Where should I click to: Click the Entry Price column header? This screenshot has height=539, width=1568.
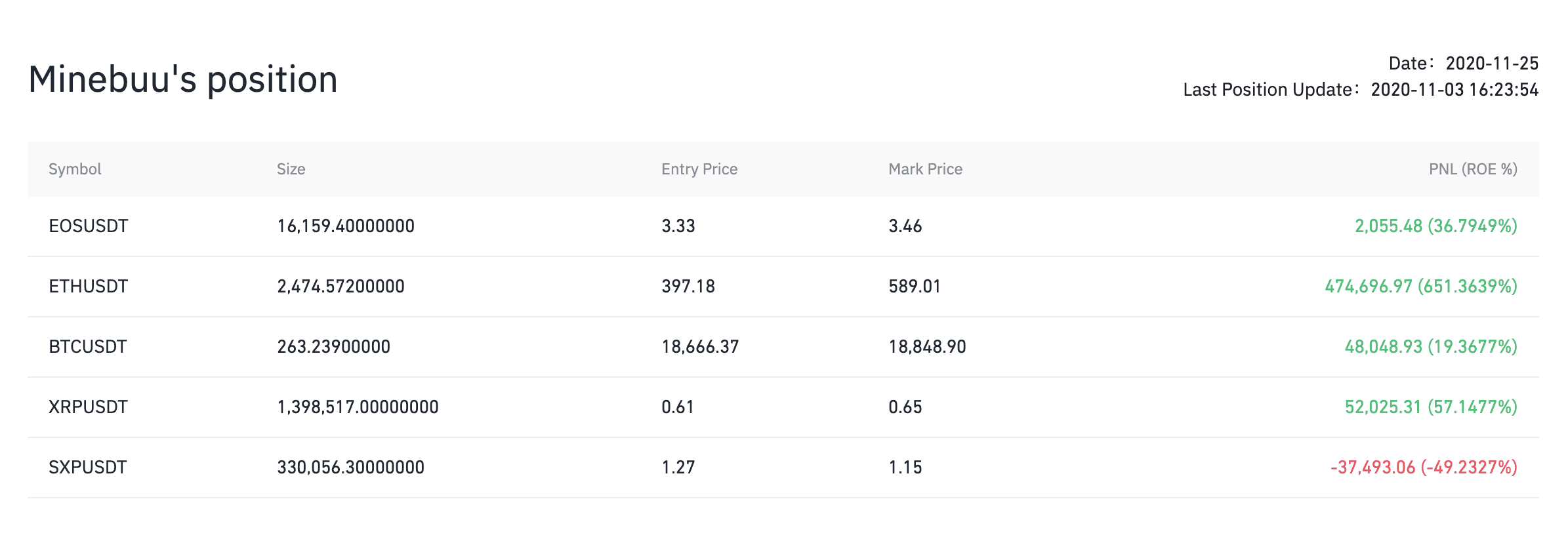(699, 169)
